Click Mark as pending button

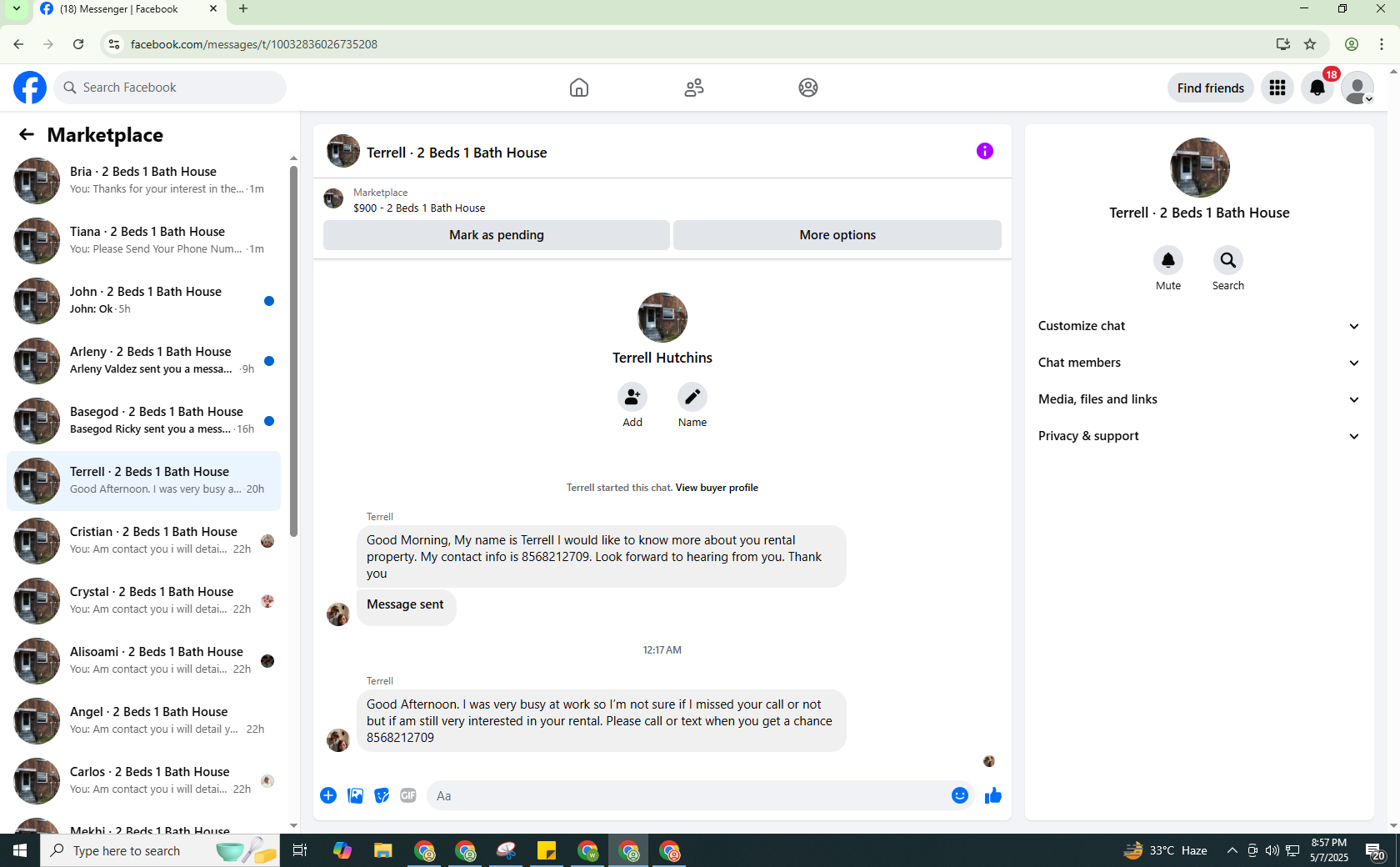coord(497,235)
